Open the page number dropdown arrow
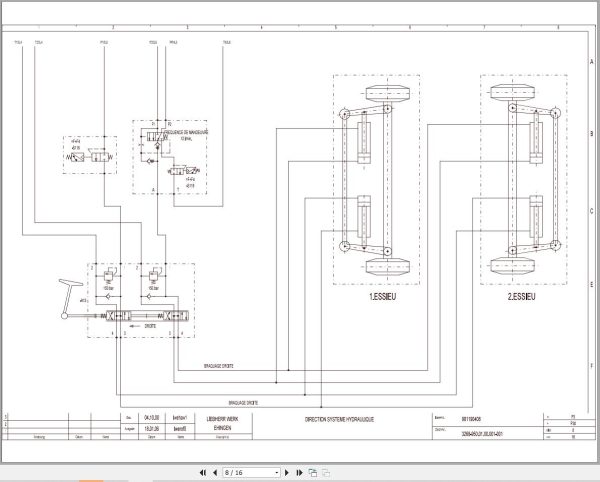The image size is (600, 482). click(277, 473)
